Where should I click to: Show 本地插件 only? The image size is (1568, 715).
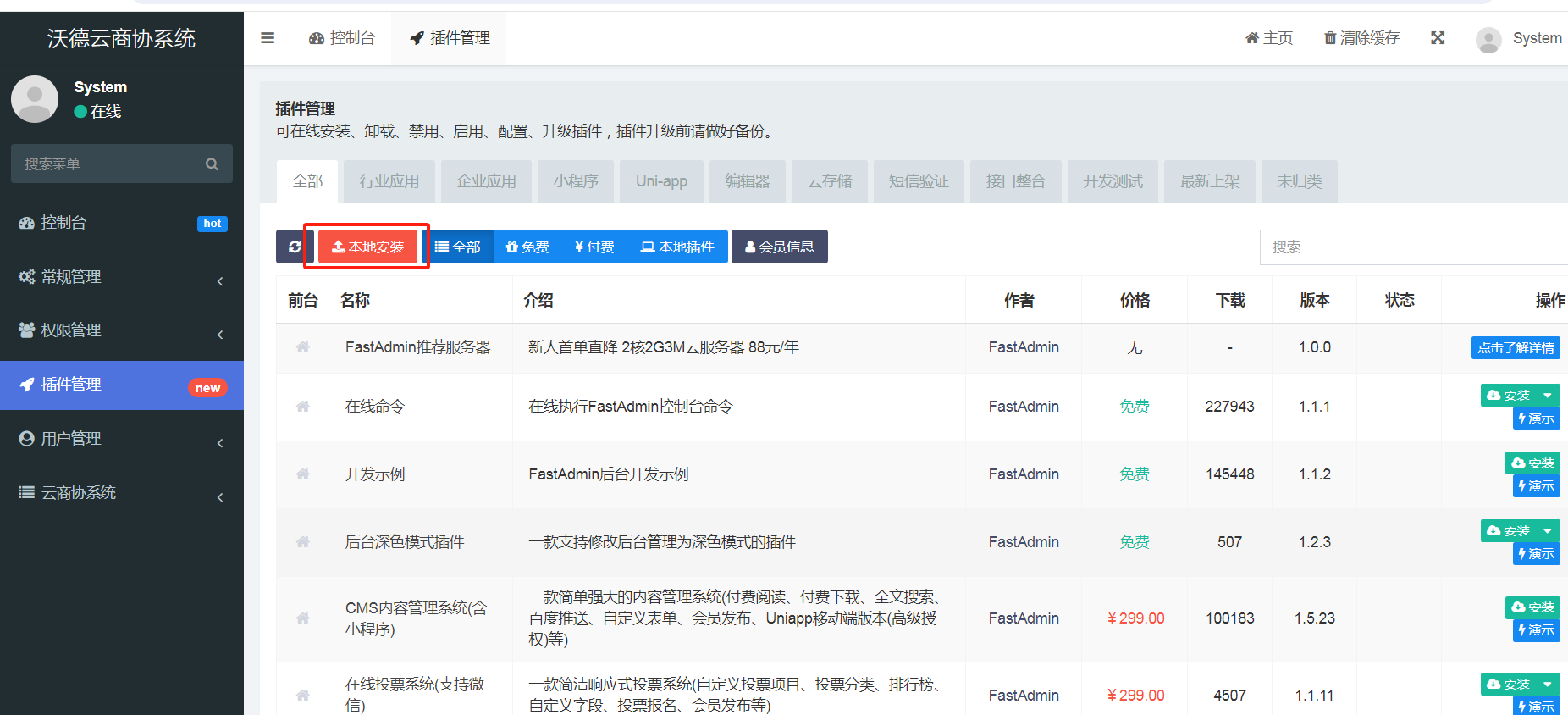pos(677,247)
